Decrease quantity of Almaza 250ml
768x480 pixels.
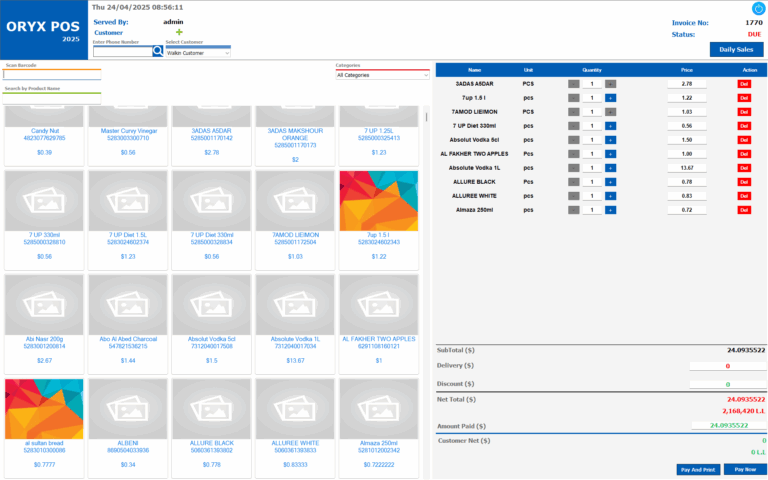pyautogui.click(x=574, y=210)
